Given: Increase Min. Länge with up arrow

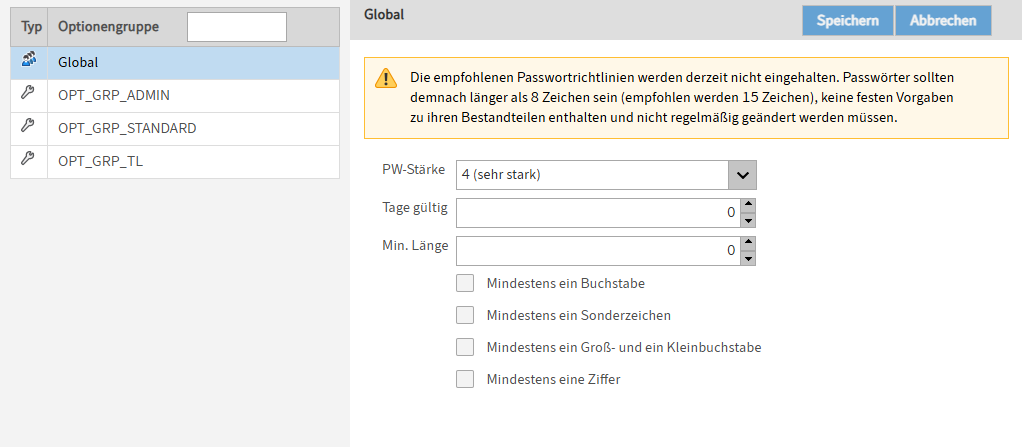Looking at the screenshot, I should (x=749, y=243).
